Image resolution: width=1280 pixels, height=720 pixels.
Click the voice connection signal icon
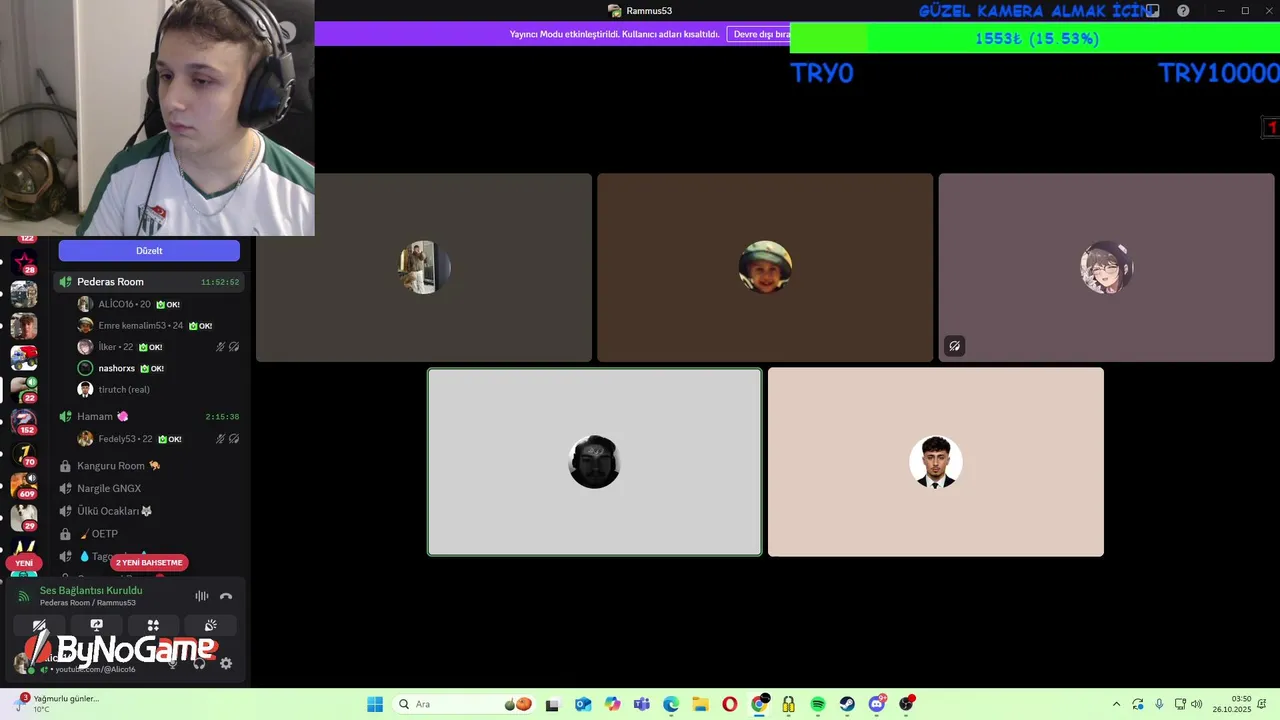[x=24, y=596]
